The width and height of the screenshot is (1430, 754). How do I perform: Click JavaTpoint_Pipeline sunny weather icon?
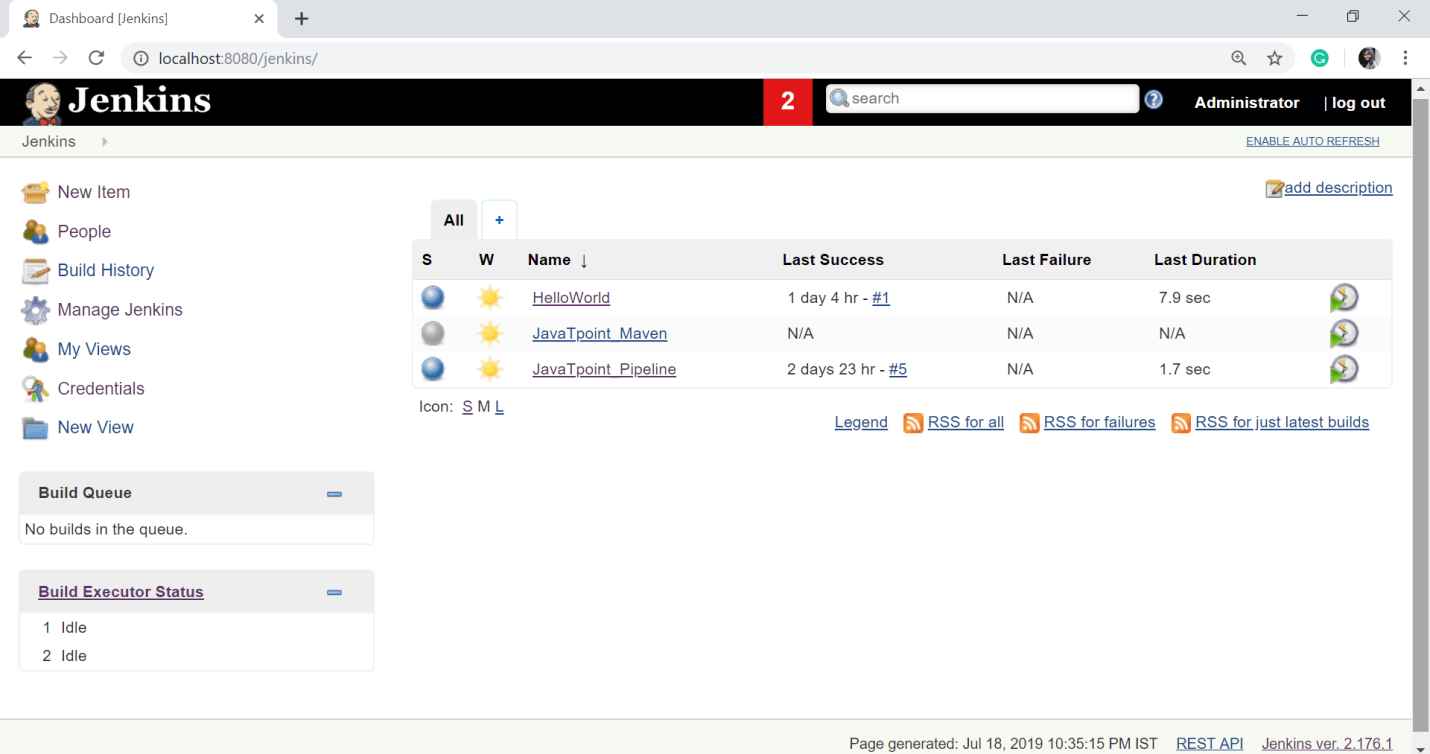(x=489, y=369)
